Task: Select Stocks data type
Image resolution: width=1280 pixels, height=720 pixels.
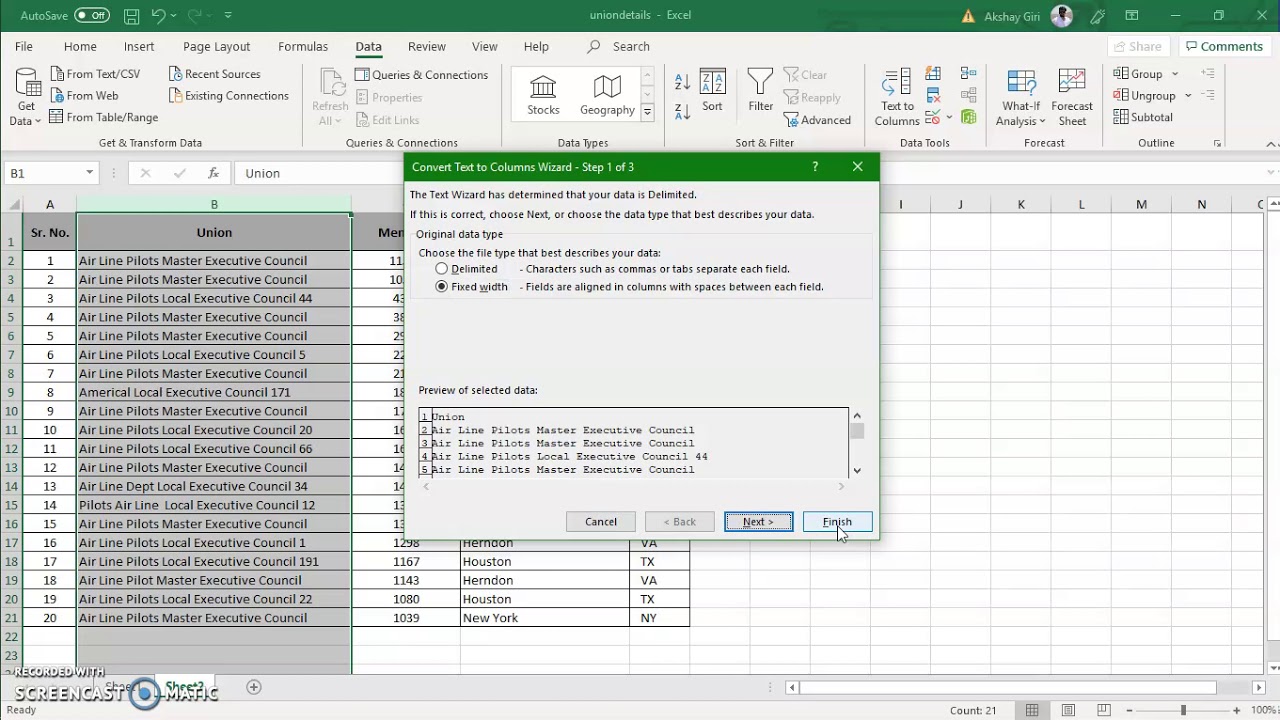Action: click(x=543, y=95)
